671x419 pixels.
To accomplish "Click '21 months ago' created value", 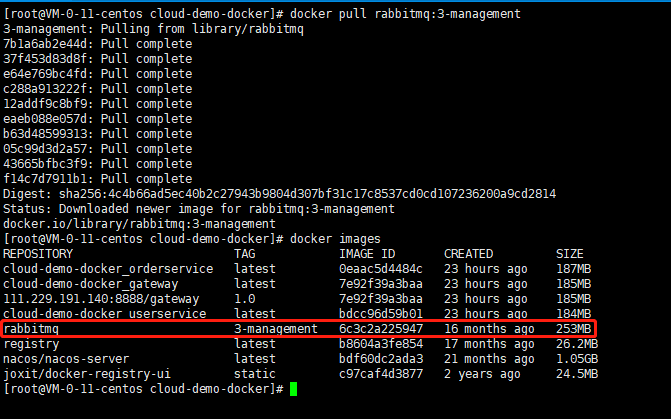I will 490,359.
